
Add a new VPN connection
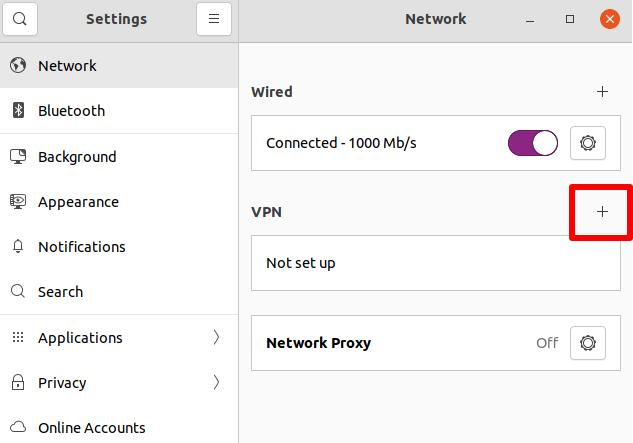(x=602, y=212)
